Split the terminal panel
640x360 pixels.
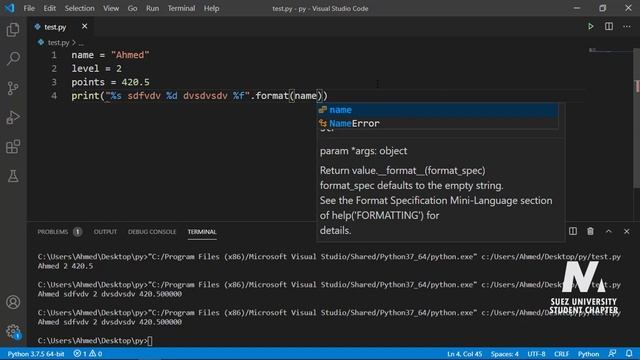[573, 231]
